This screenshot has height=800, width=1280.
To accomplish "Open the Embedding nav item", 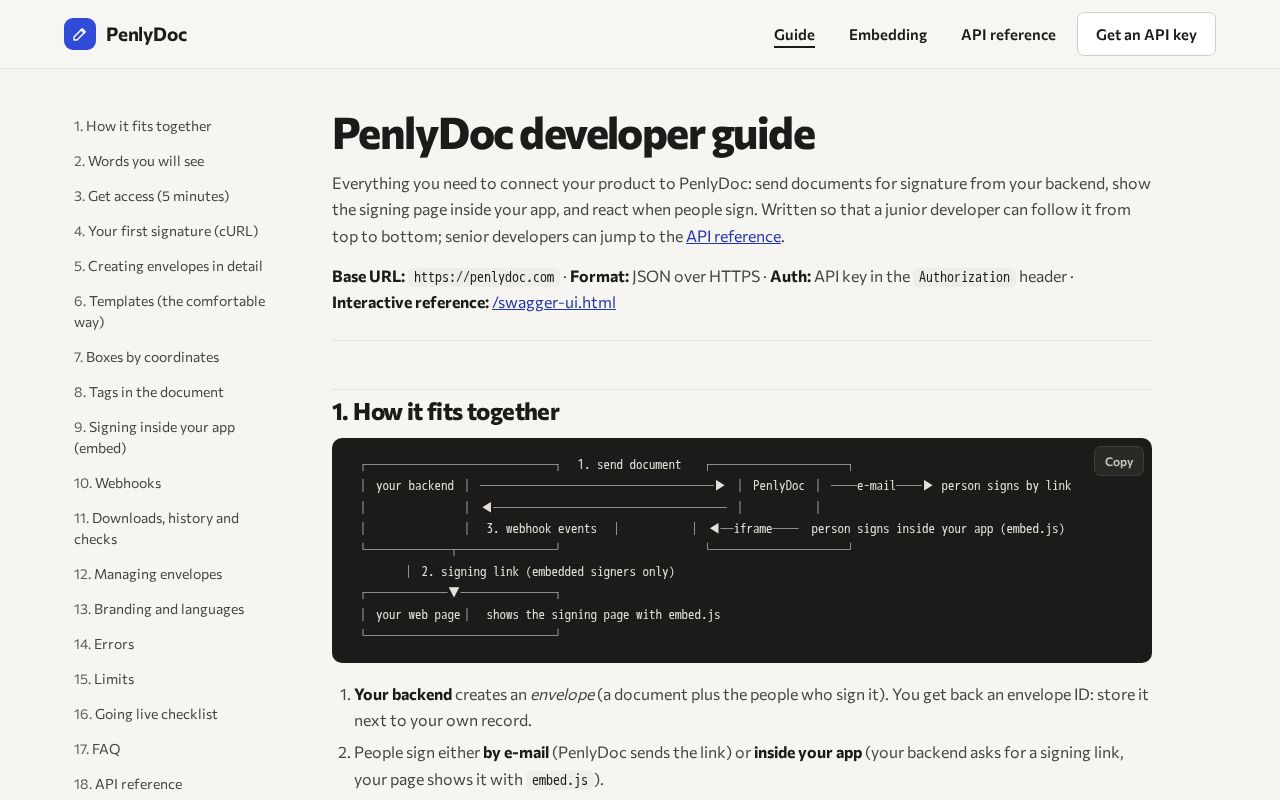I will 888,34.
